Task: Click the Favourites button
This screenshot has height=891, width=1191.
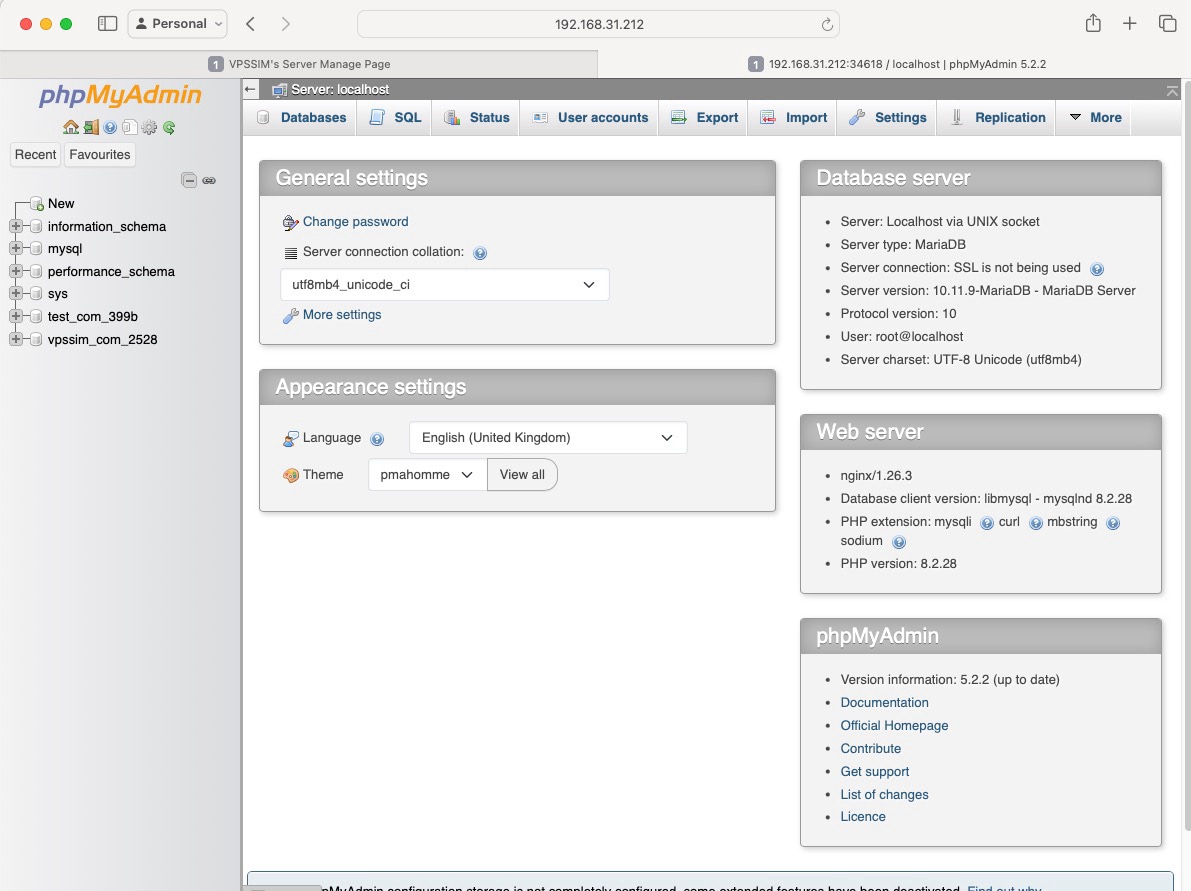Action: [100, 154]
